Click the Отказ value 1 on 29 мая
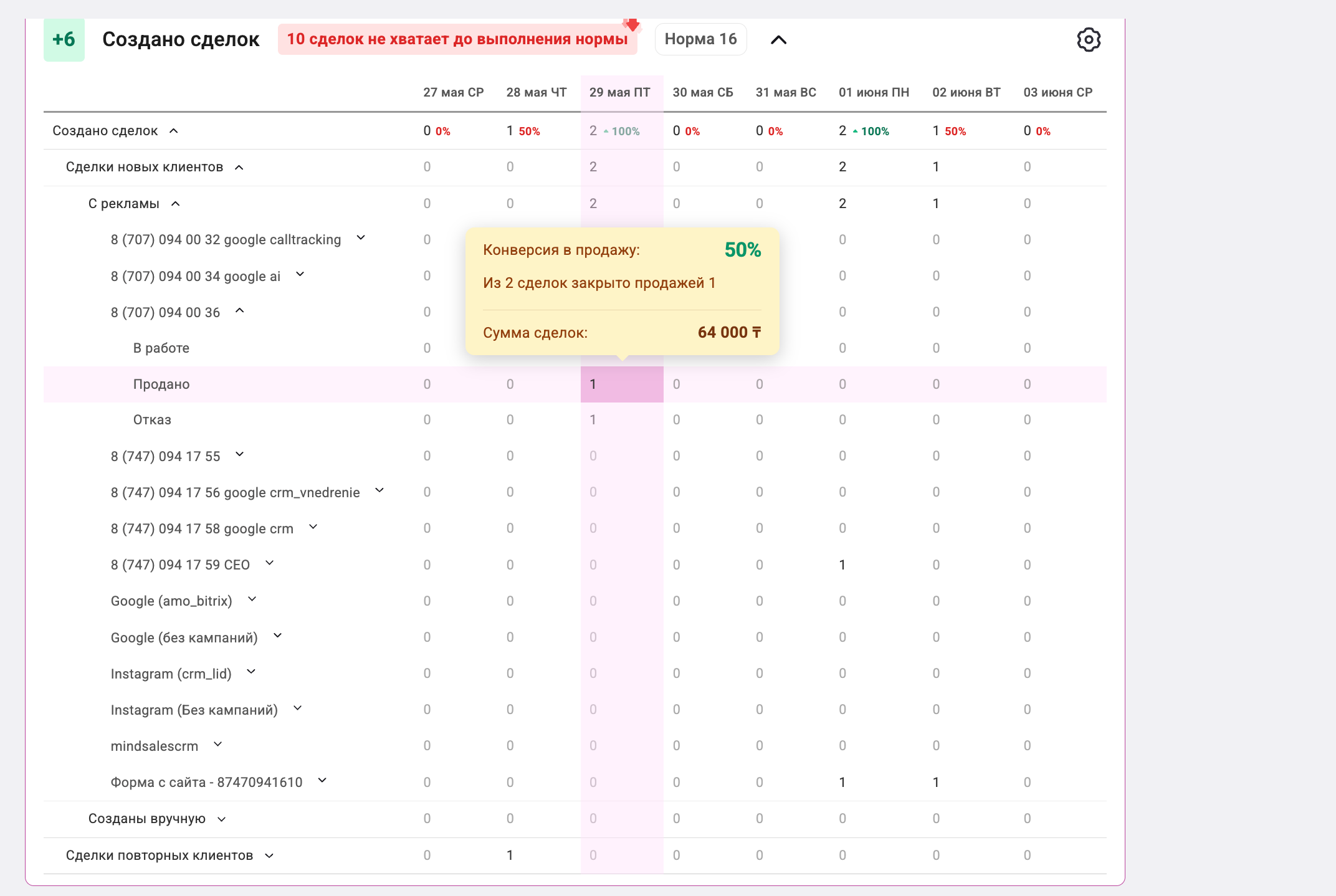The width and height of the screenshot is (1336, 896). tap(593, 420)
